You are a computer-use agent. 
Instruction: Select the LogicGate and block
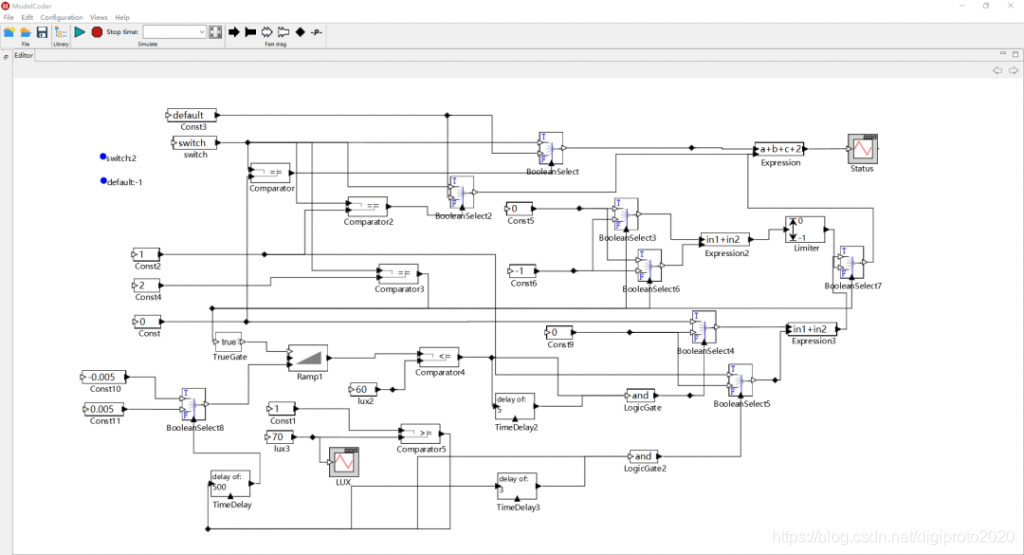(641, 395)
